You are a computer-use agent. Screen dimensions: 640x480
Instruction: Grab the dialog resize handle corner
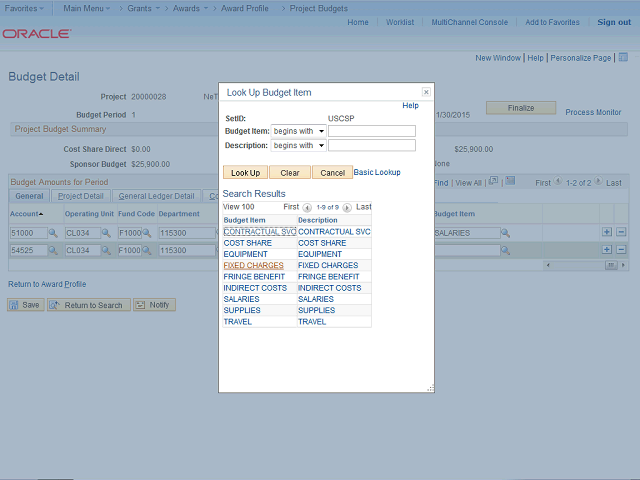(x=430, y=388)
